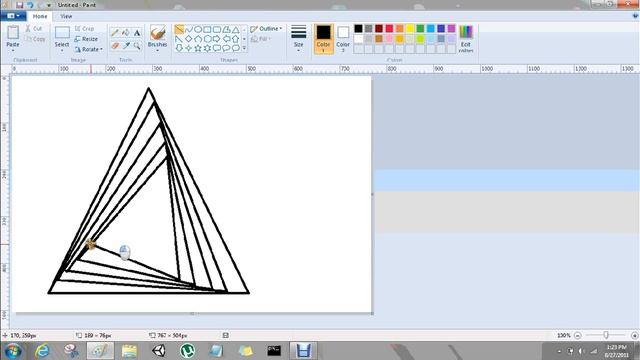The image size is (640, 360).
Task: Click the zoom out minus button
Action: coord(578,335)
